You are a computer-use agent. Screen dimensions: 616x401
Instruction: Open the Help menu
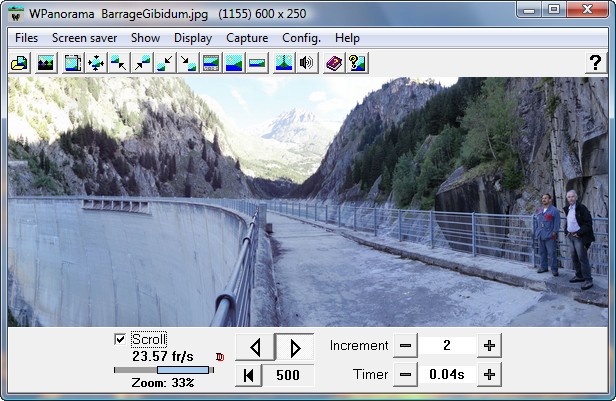347,38
